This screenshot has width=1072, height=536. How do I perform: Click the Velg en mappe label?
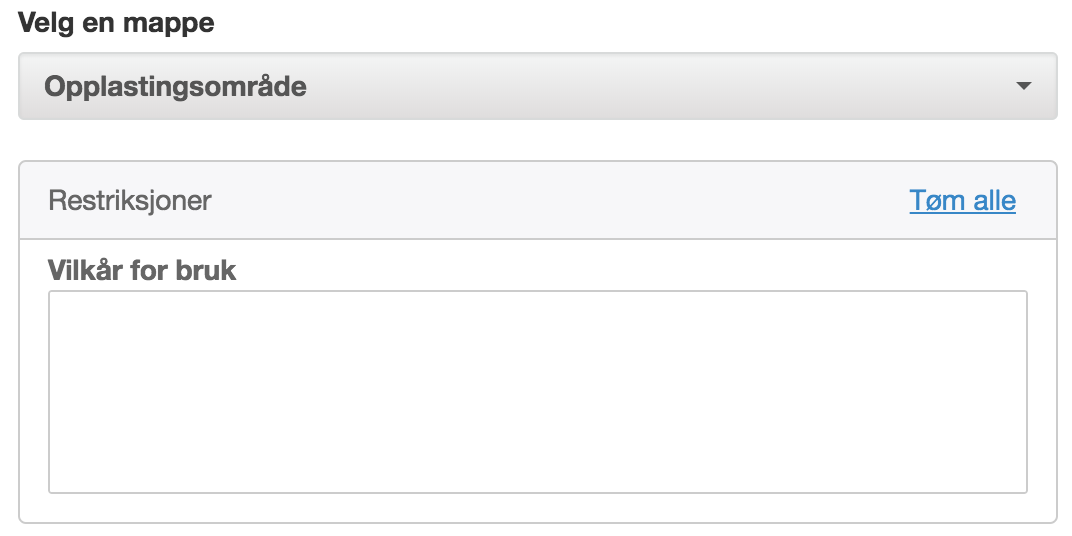pos(116,23)
